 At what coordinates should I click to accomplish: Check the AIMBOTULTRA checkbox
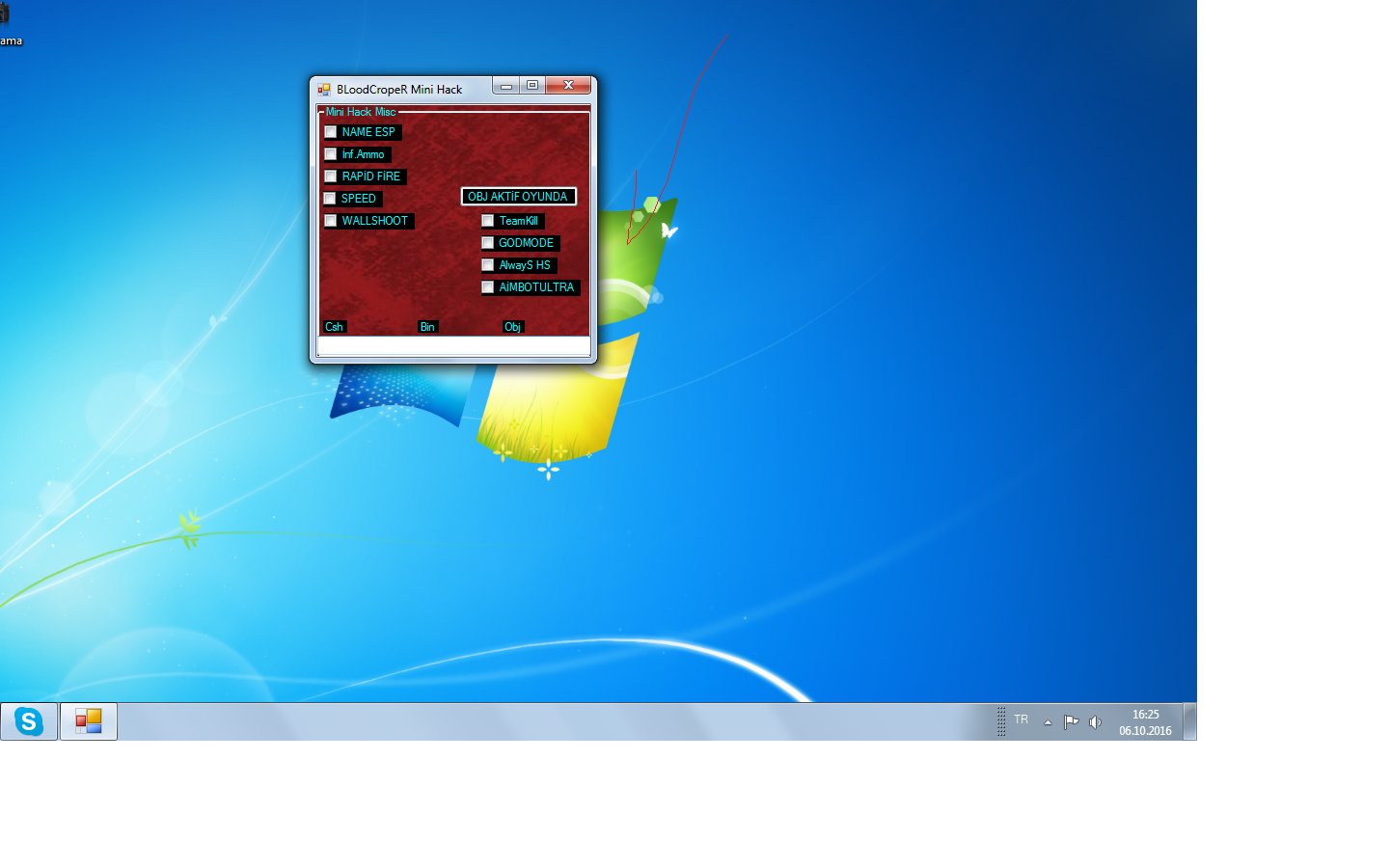click(x=488, y=287)
